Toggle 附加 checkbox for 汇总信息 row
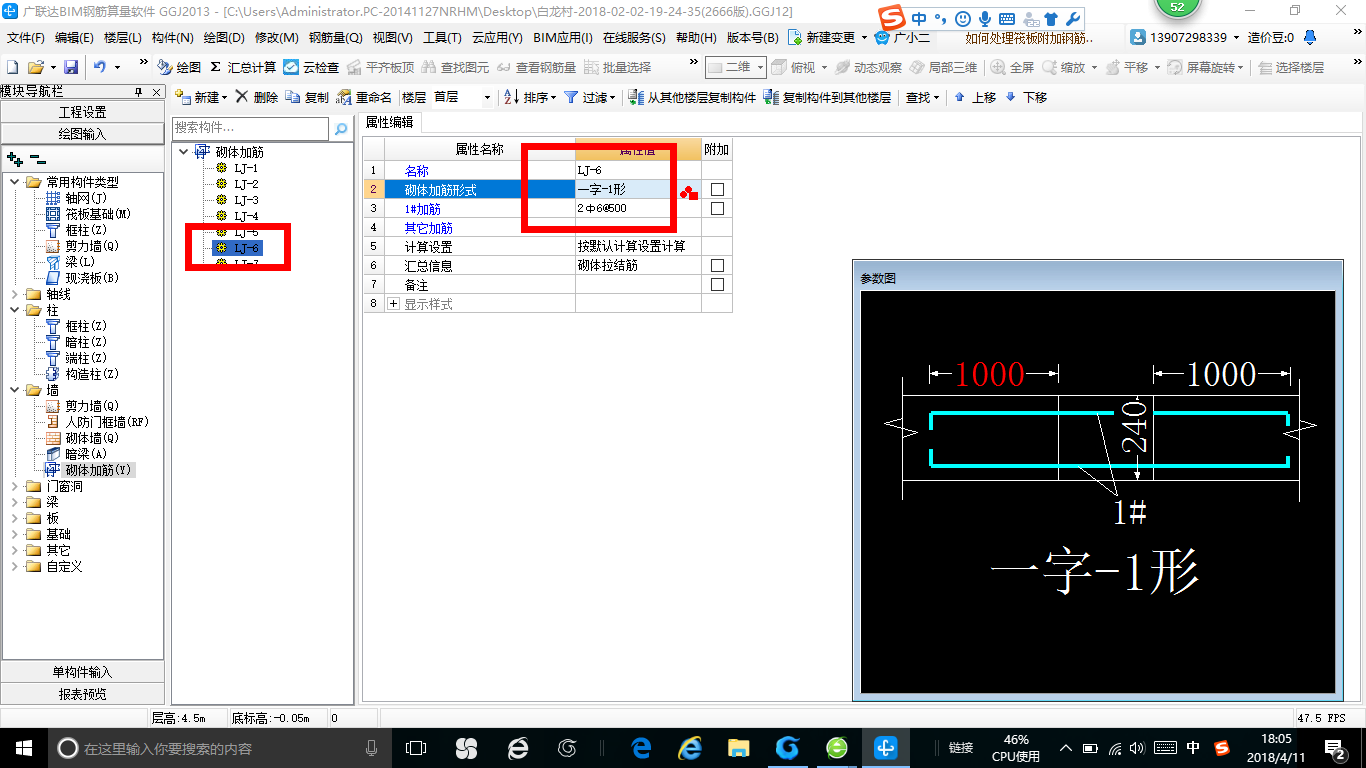1366x768 pixels. [x=717, y=266]
